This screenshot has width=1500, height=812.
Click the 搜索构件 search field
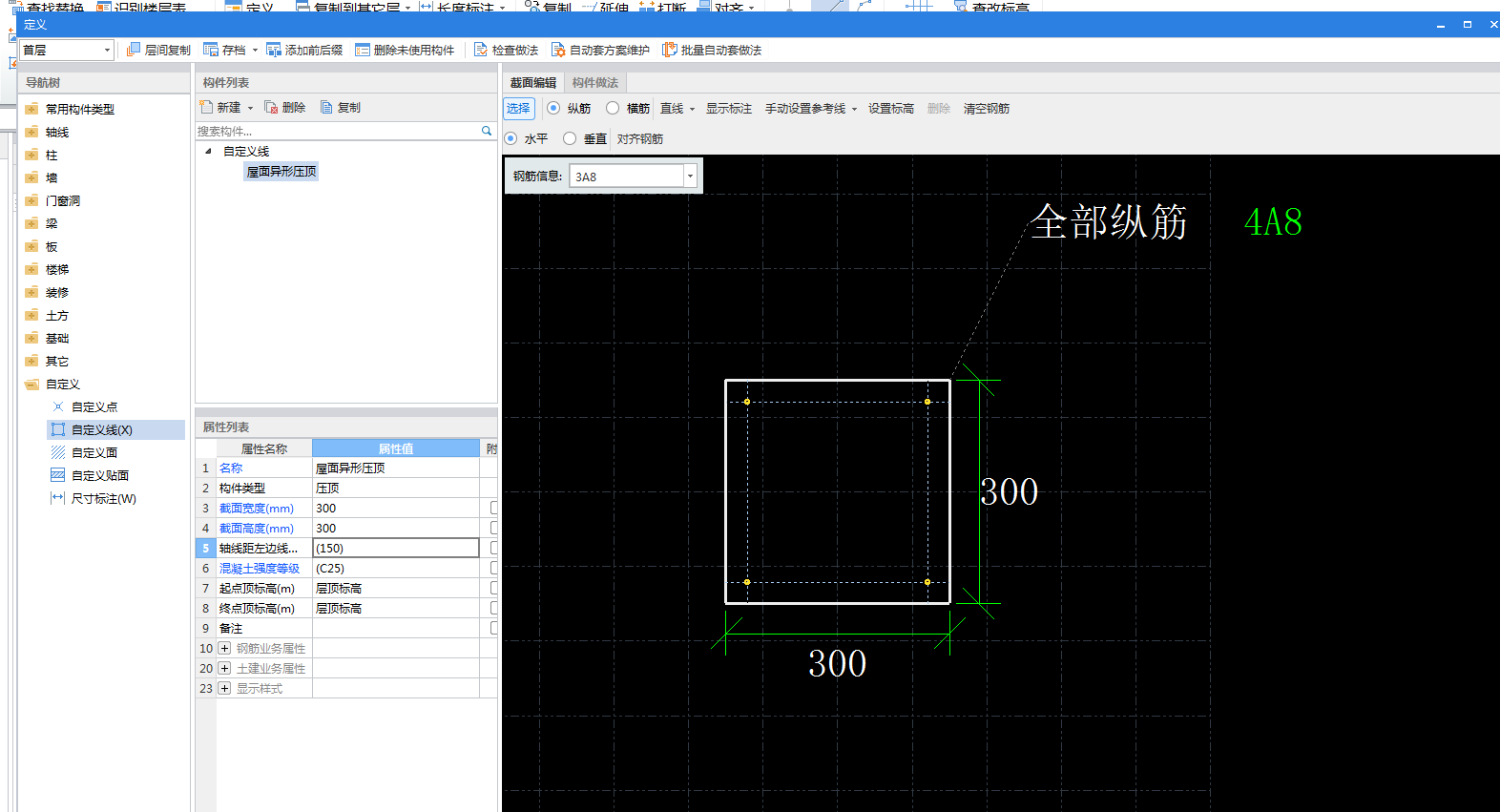[x=338, y=131]
